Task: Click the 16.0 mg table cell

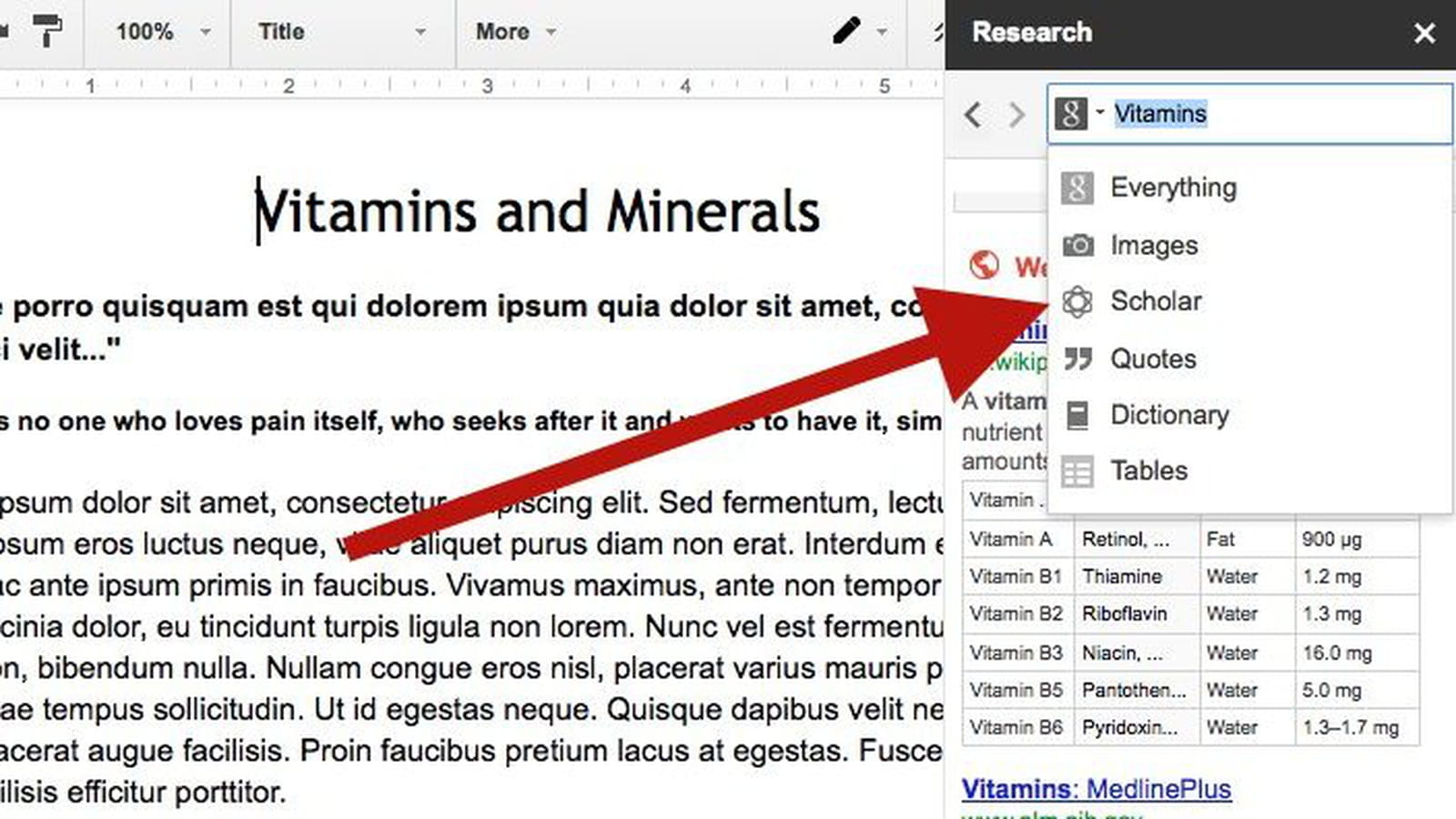Action: pyautogui.click(x=1357, y=653)
